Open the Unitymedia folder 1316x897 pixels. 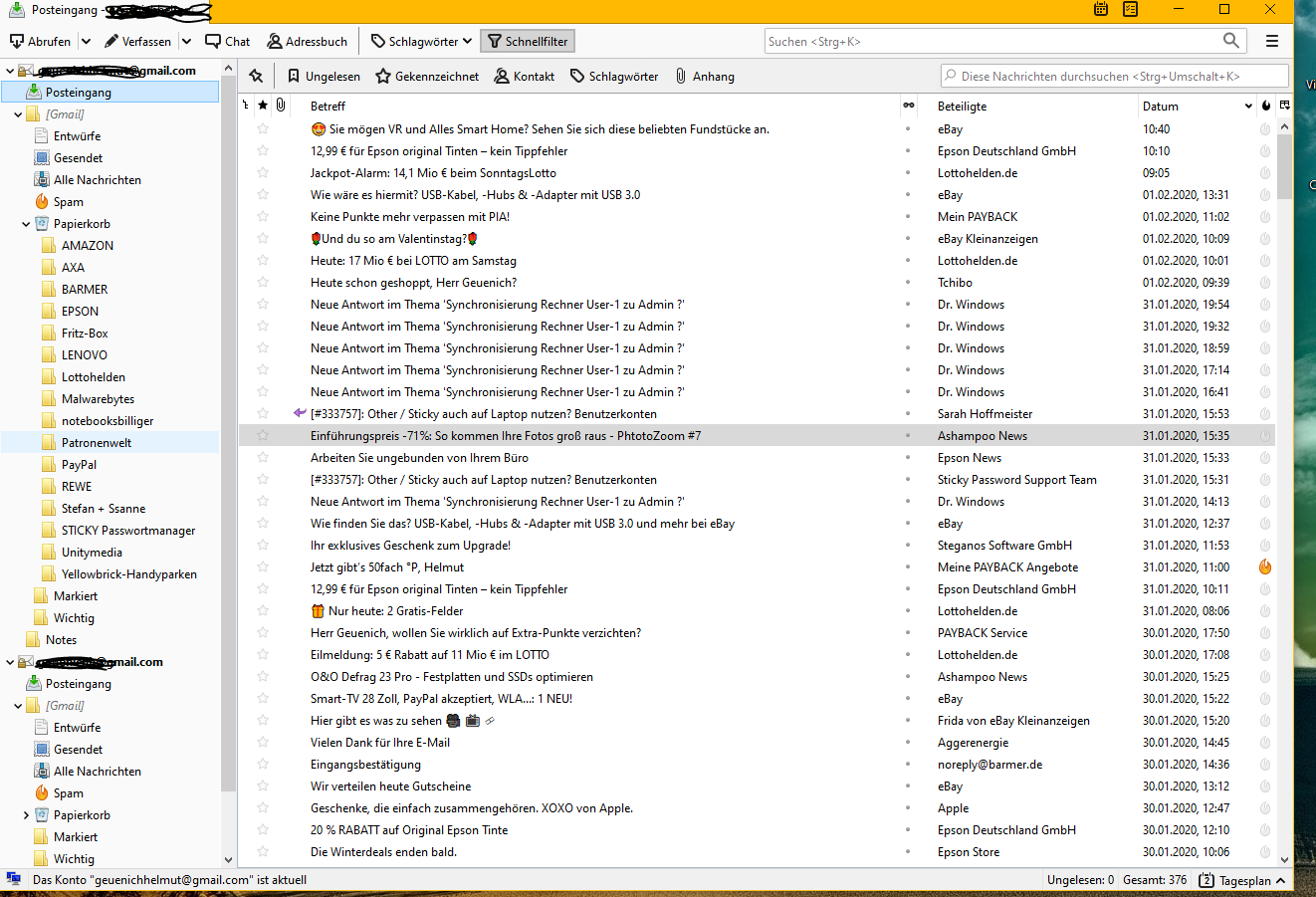click(92, 553)
